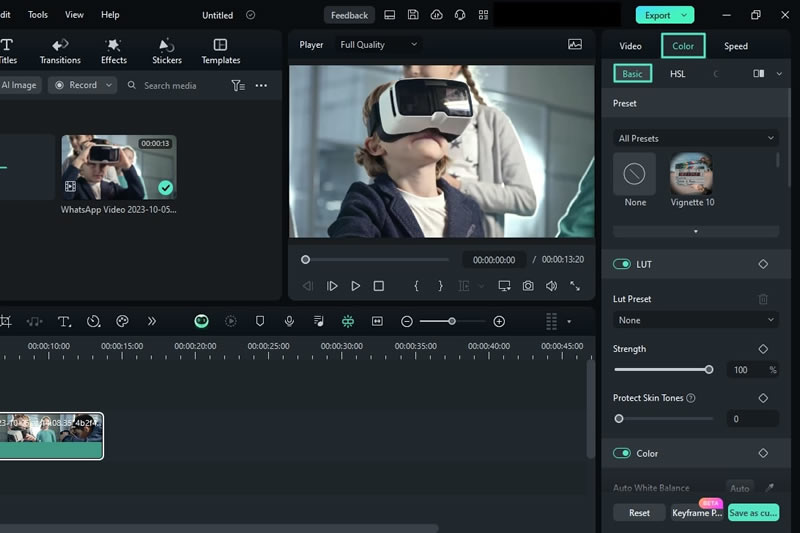Expand the preset list down arrow
Screen dimensions: 800x533
click(x=696, y=232)
